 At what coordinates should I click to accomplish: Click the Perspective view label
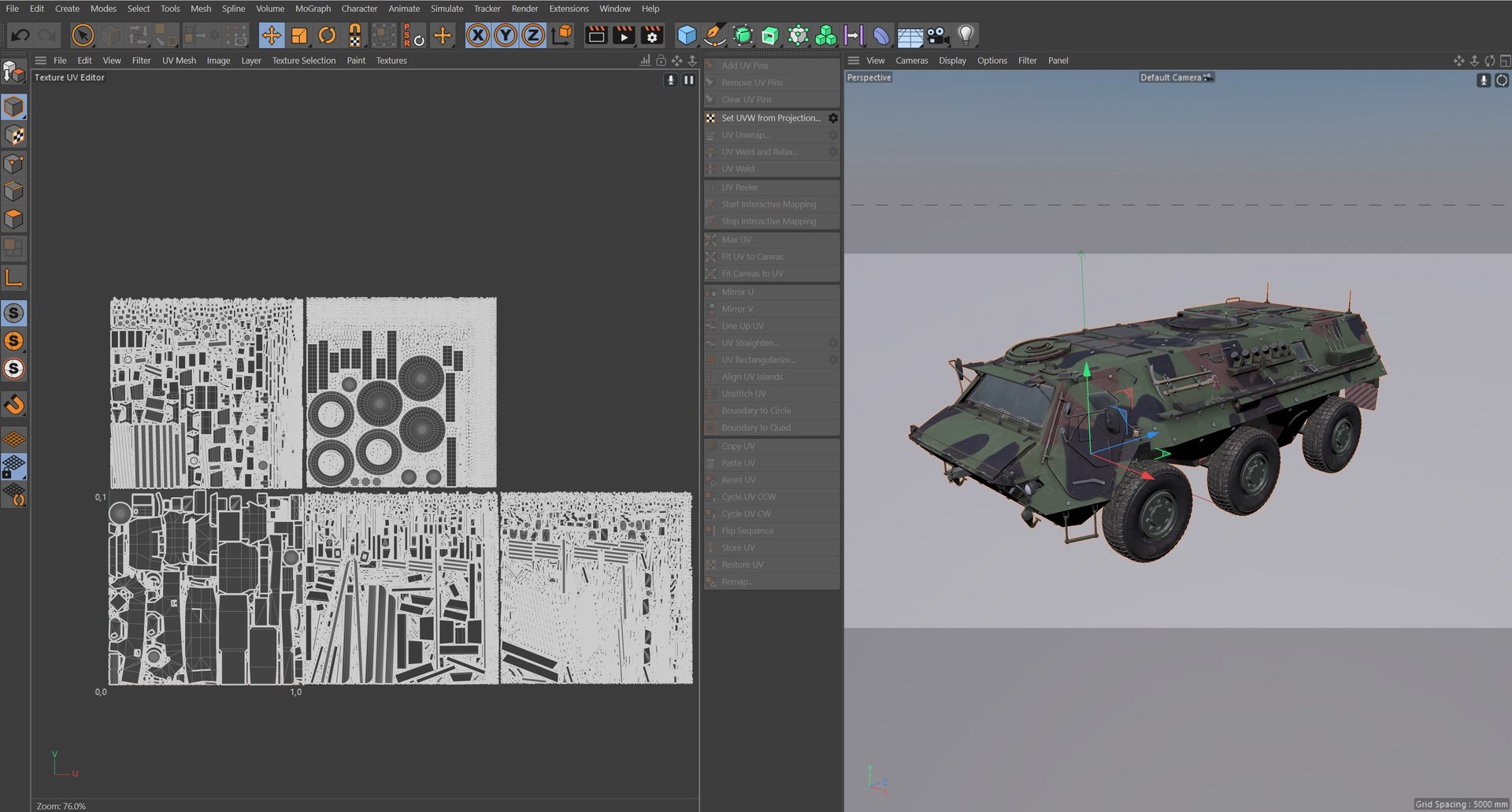(x=869, y=77)
